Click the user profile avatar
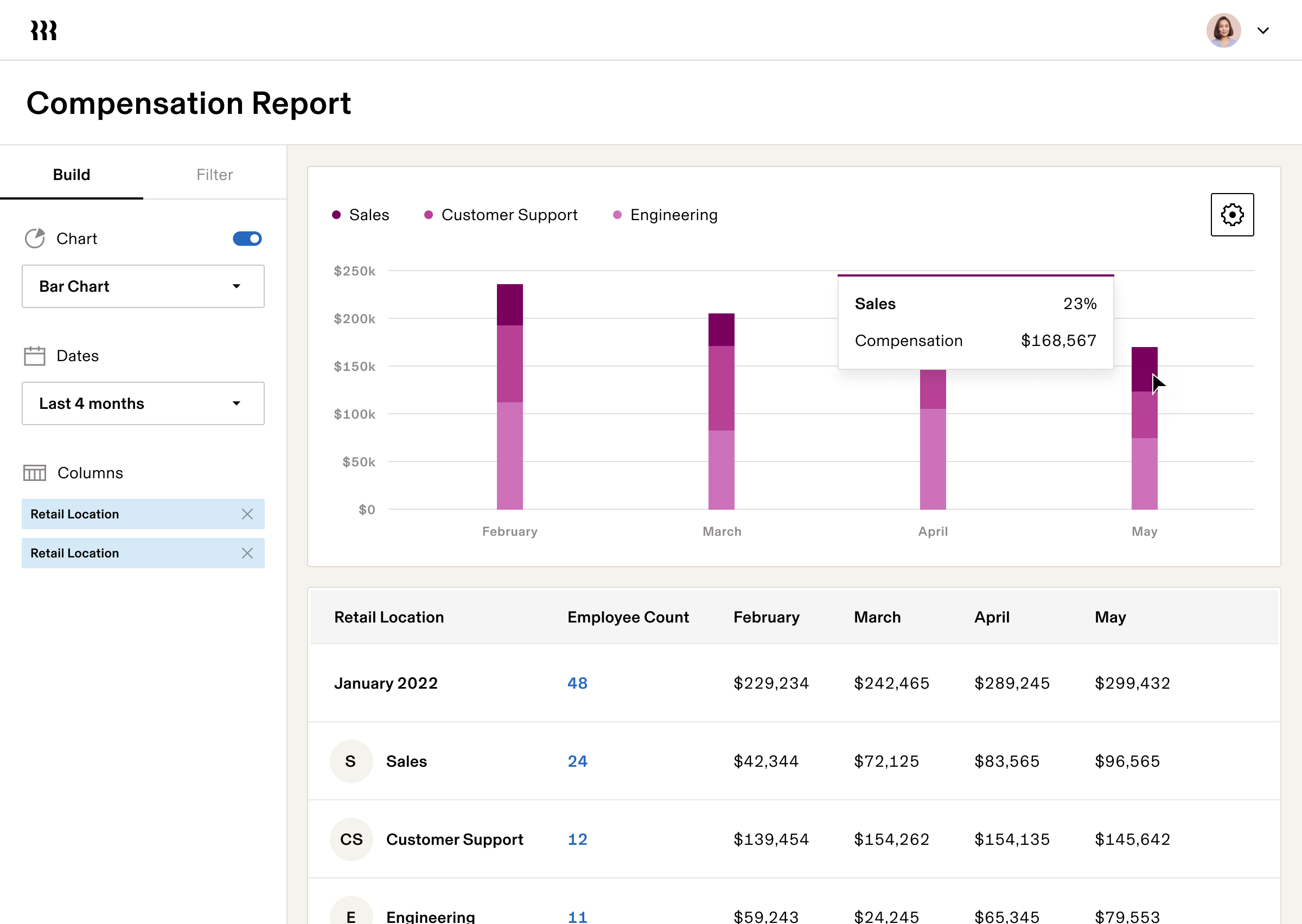 point(1223,30)
